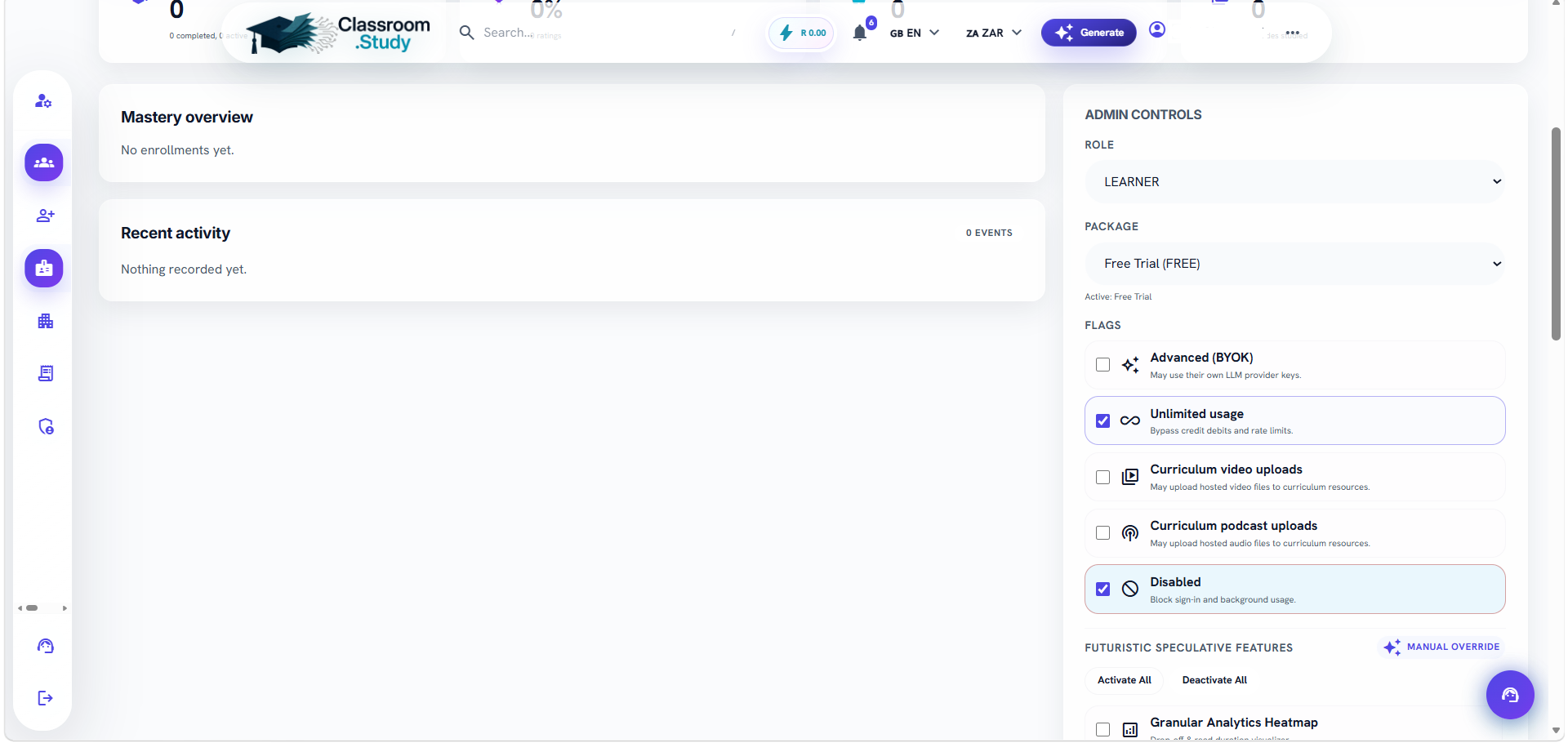This screenshot has height=743, width=1568.
Task: Toggle the Curriculum podcast uploads checkbox
Action: (x=1102, y=533)
